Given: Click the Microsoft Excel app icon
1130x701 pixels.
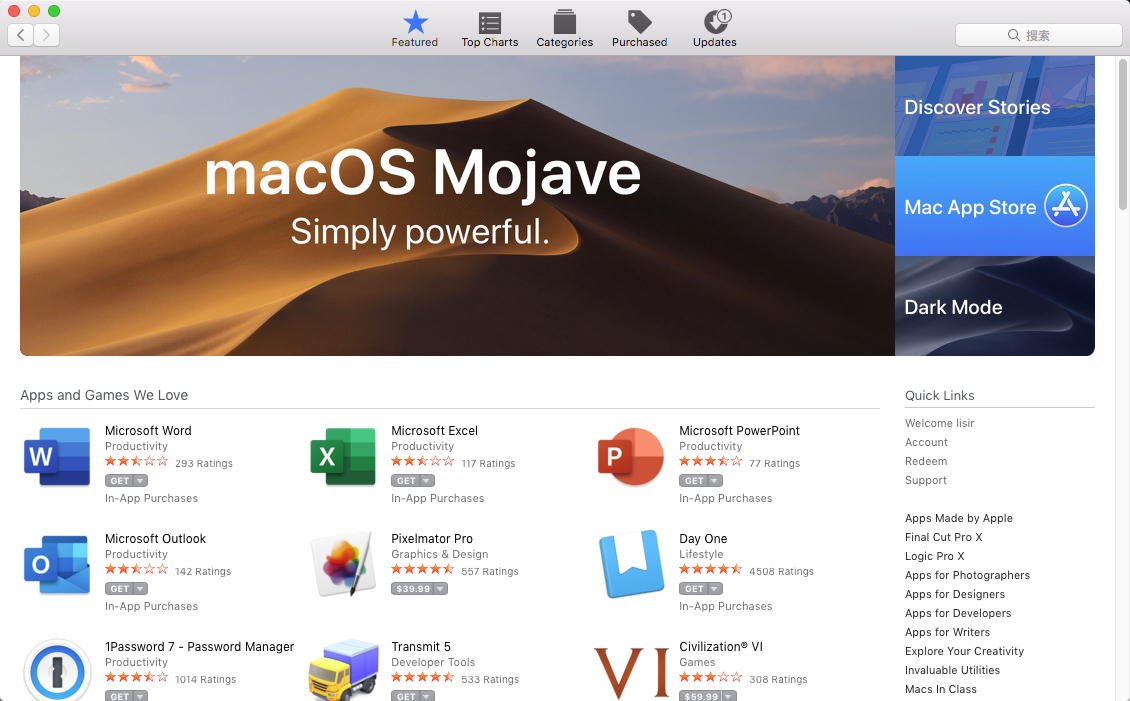Looking at the screenshot, I should coord(343,457).
